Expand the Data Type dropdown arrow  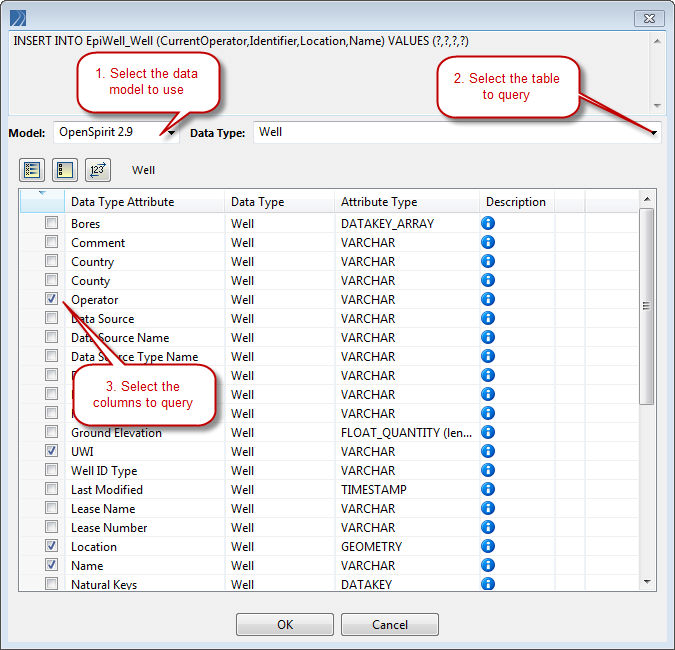pyautogui.click(x=654, y=132)
